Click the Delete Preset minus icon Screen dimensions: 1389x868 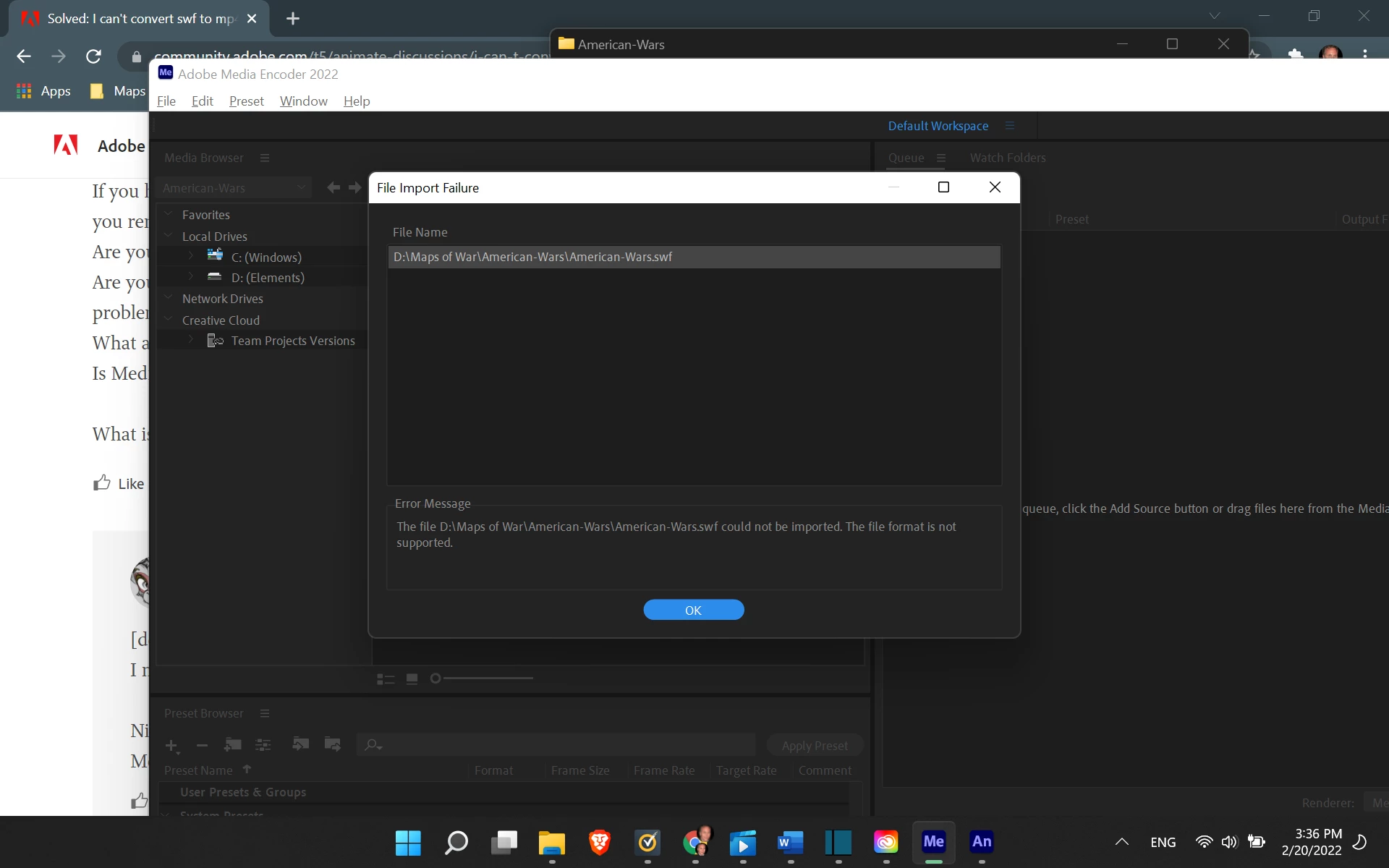point(202,745)
